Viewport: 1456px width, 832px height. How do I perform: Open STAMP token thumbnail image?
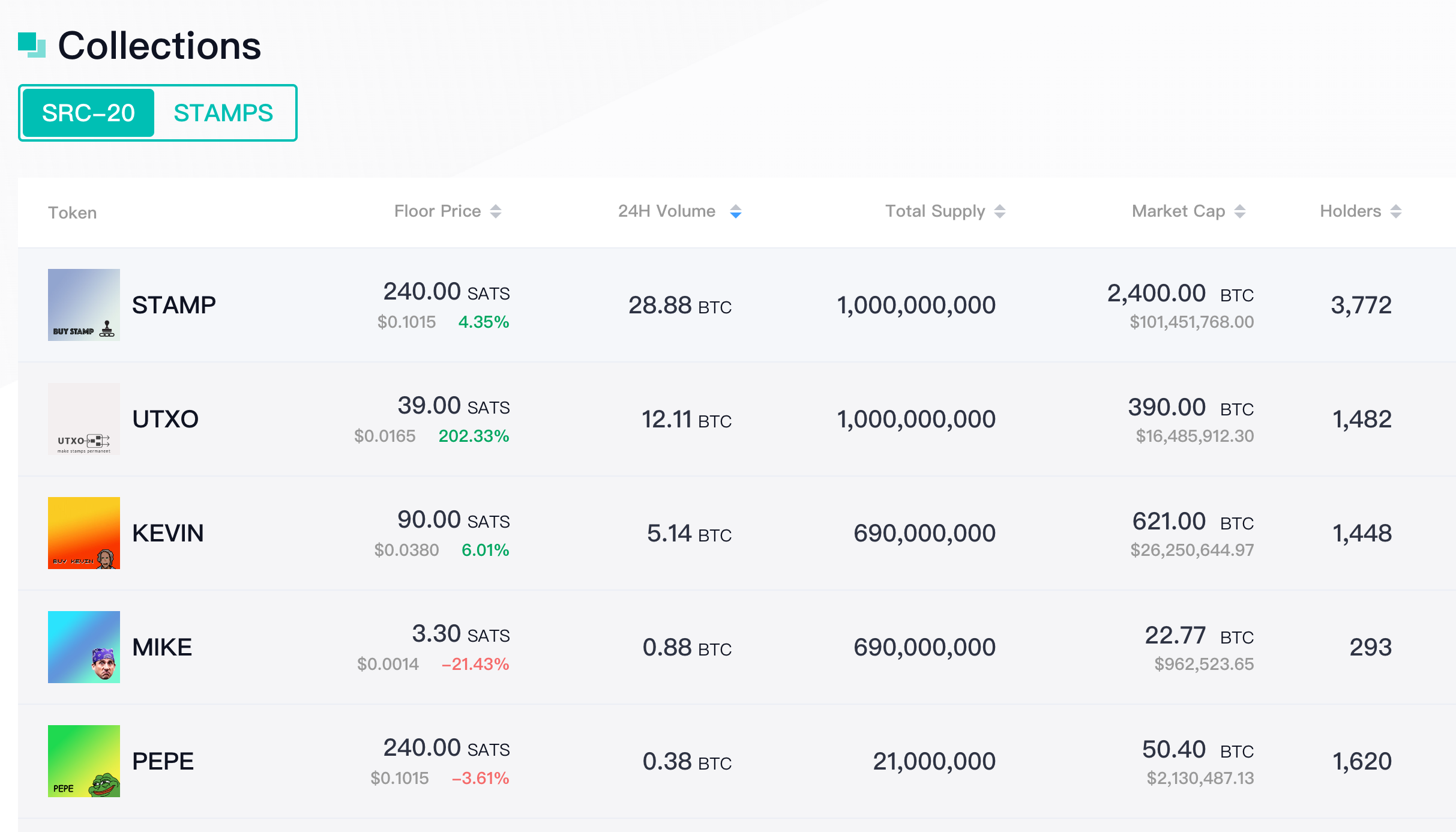point(84,305)
